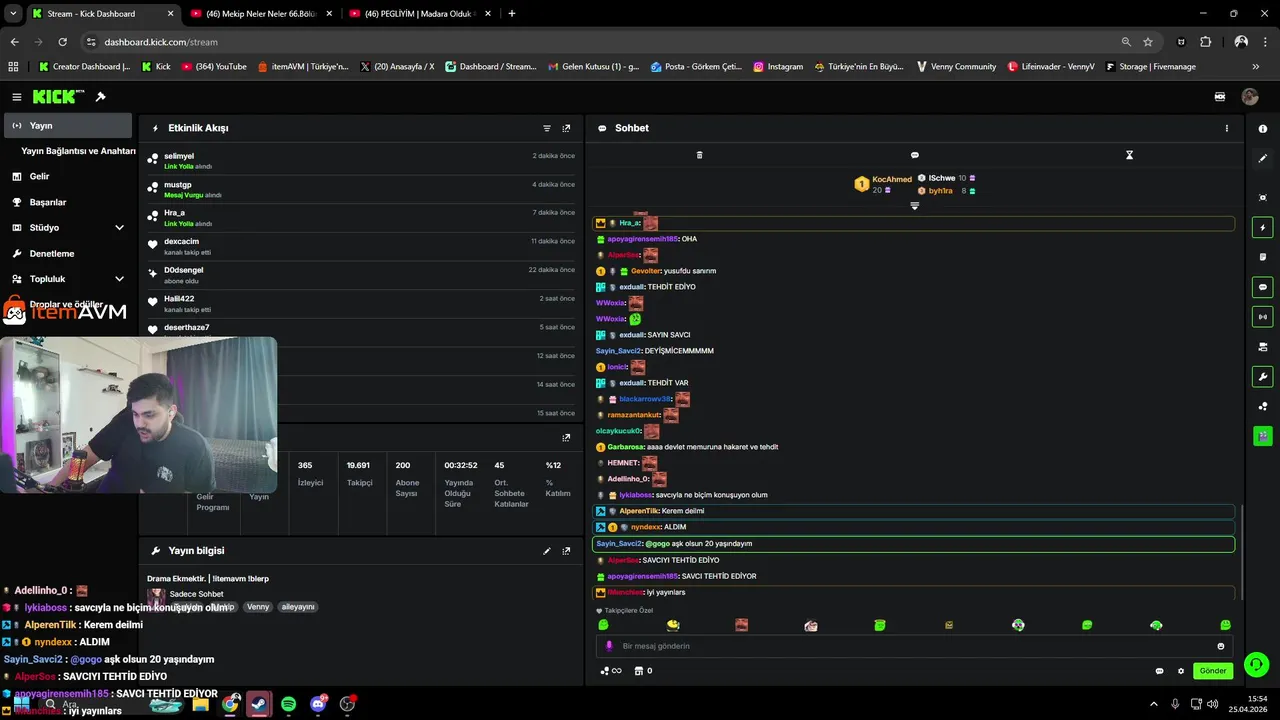Open the tab search dropdown in Chrome

coord(13,14)
